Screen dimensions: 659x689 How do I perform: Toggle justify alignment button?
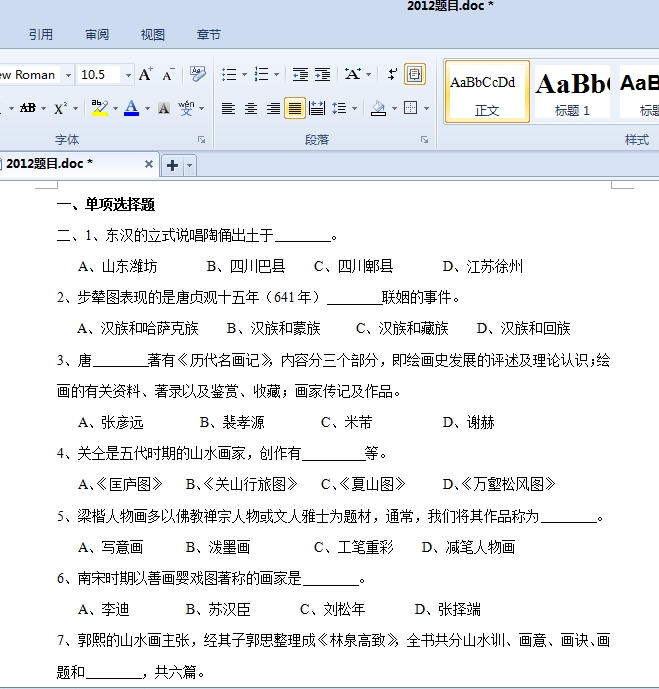pyautogui.click(x=295, y=108)
